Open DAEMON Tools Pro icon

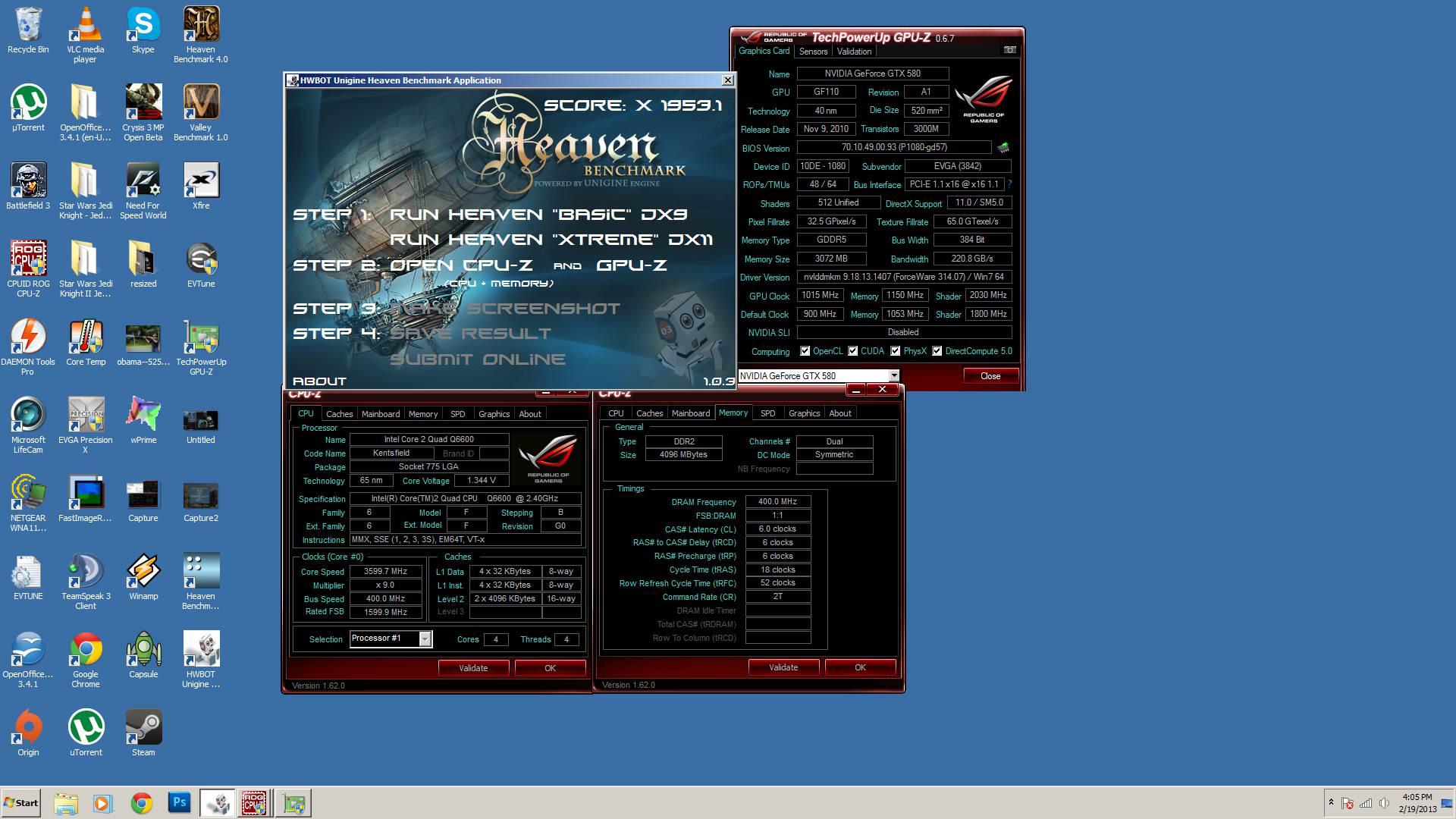click(28, 347)
